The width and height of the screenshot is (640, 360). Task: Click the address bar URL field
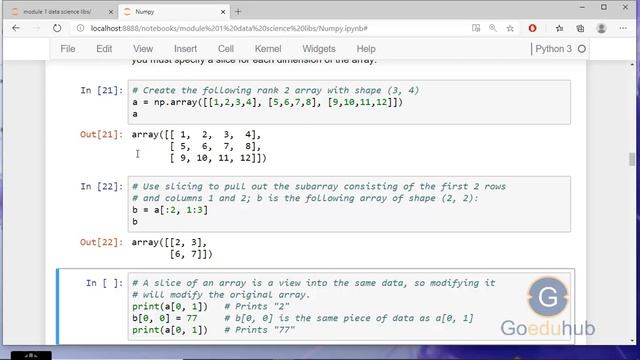[269, 28]
